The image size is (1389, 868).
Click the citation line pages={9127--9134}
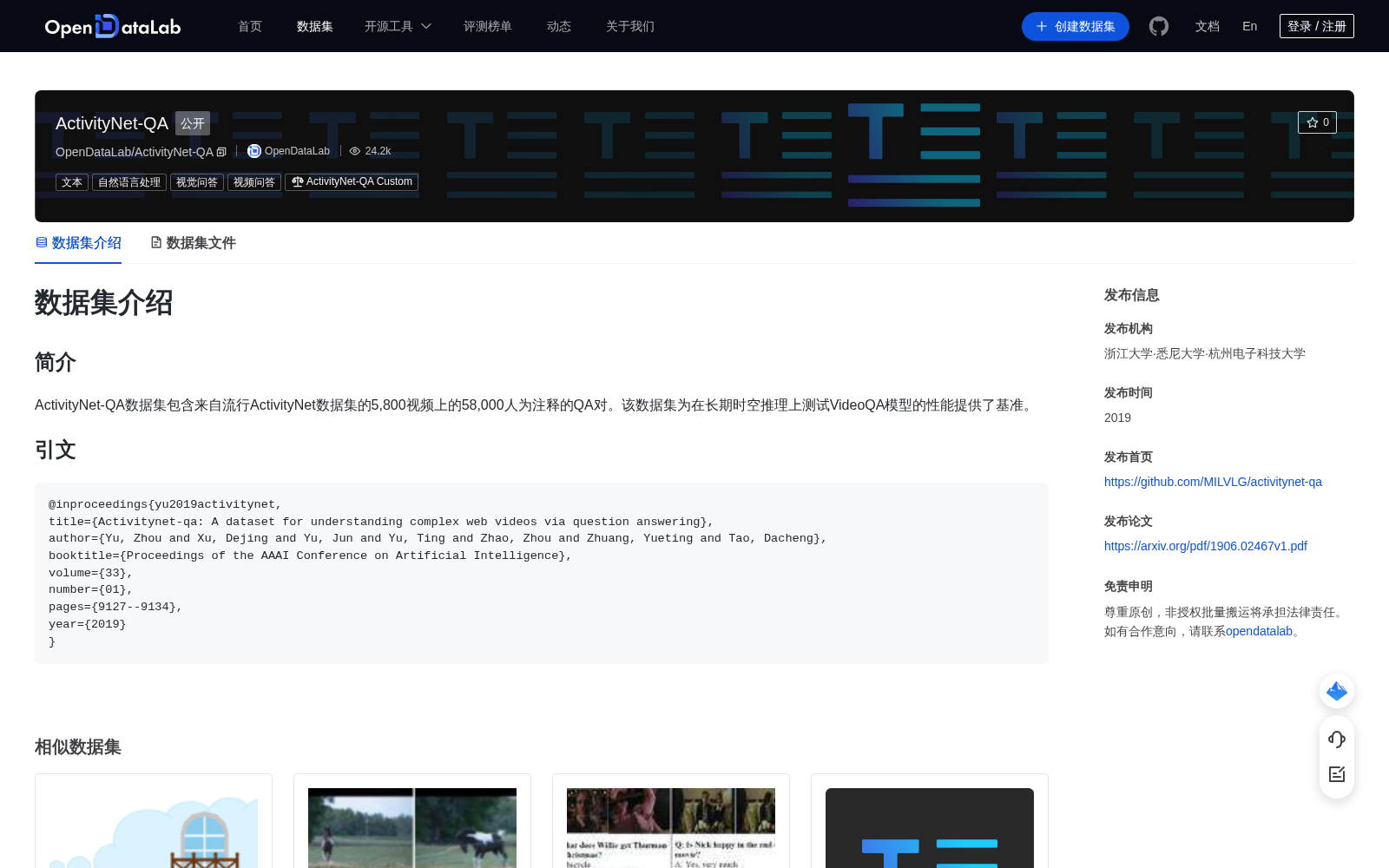click(115, 607)
